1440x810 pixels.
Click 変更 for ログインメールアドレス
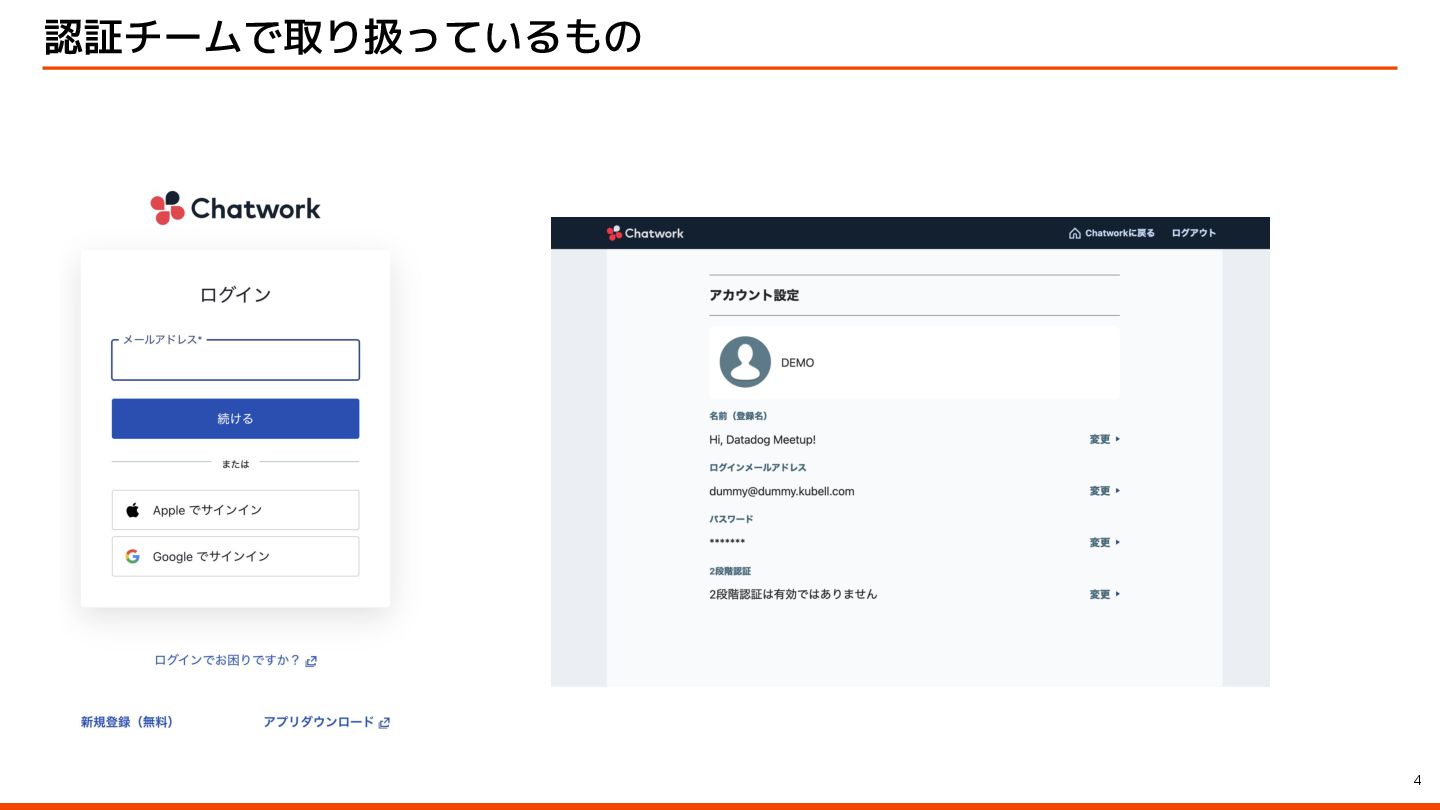[1105, 491]
